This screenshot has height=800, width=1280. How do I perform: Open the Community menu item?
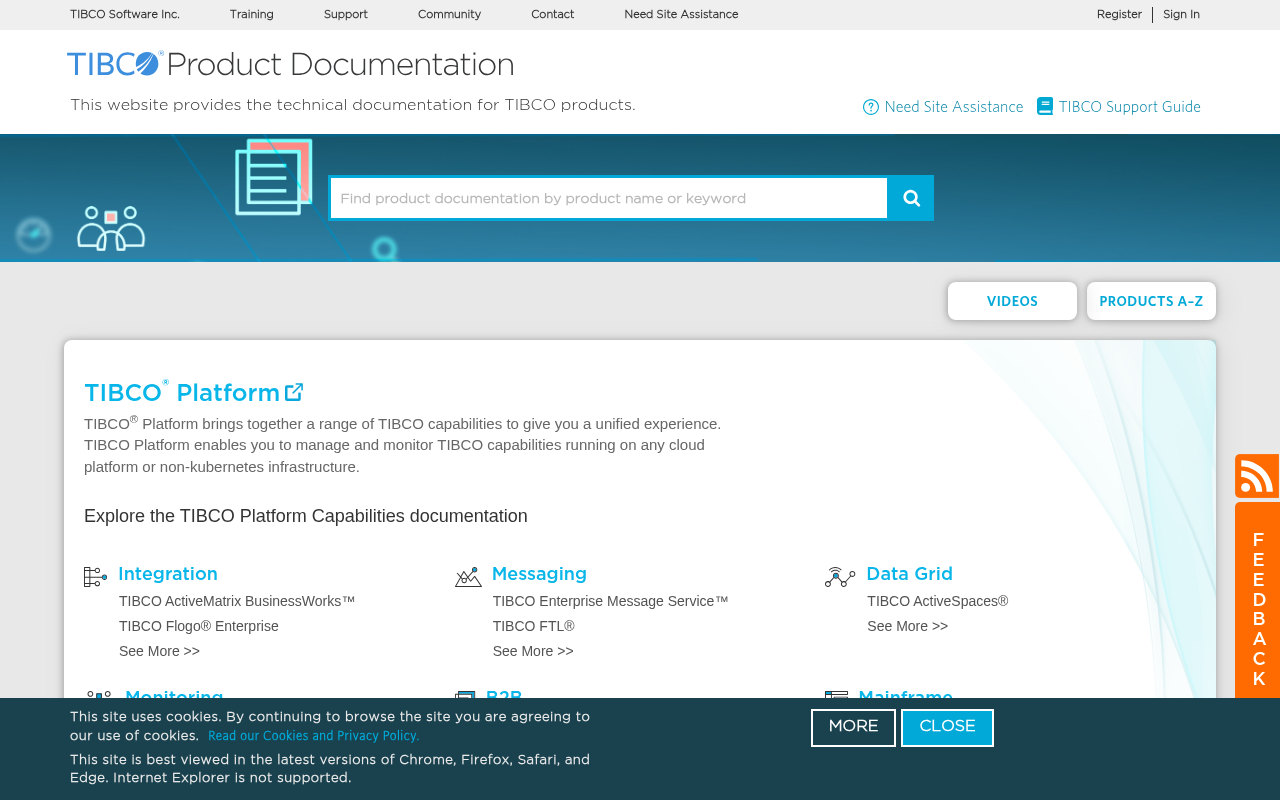pyautogui.click(x=449, y=13)
